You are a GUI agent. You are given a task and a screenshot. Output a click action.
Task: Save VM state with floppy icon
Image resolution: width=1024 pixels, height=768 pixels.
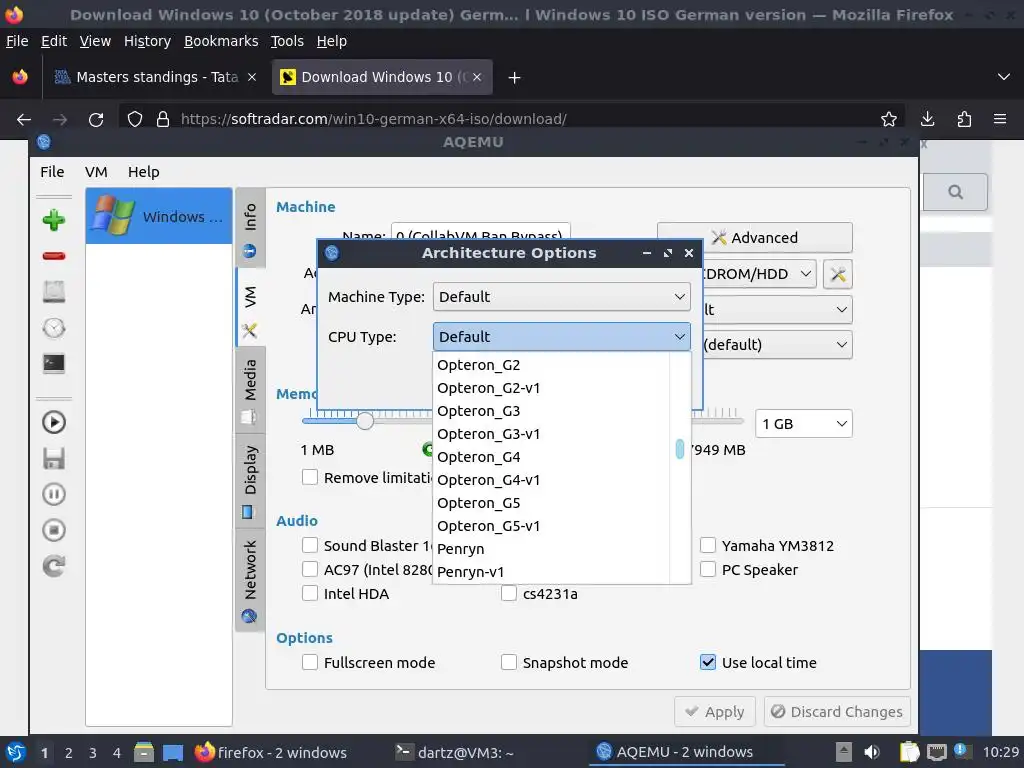click(x=54, y=458)
